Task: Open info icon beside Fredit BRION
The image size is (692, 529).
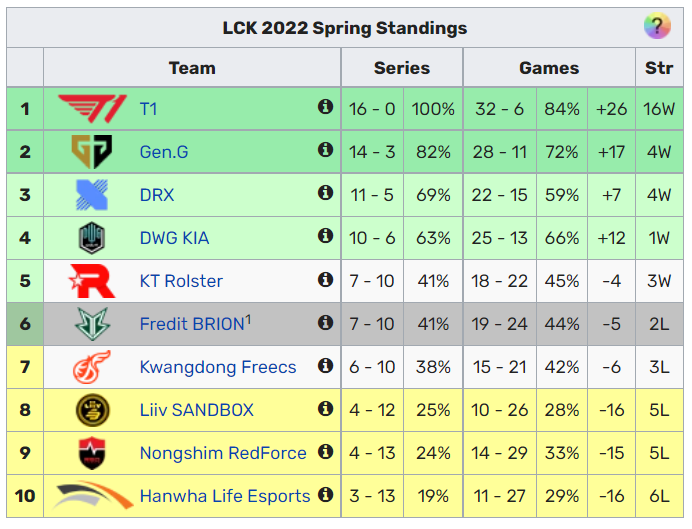Action: pyautogui.click(x=325, y=322)
